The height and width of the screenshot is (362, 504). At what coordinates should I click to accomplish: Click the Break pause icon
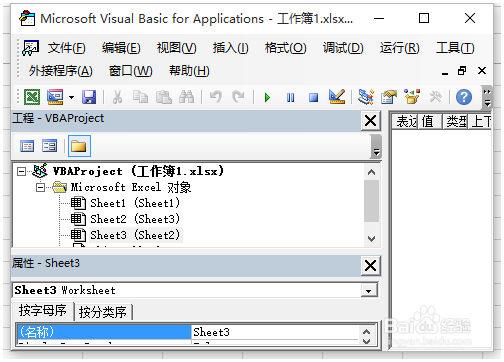pyautogui.click(x=290, y=98)
